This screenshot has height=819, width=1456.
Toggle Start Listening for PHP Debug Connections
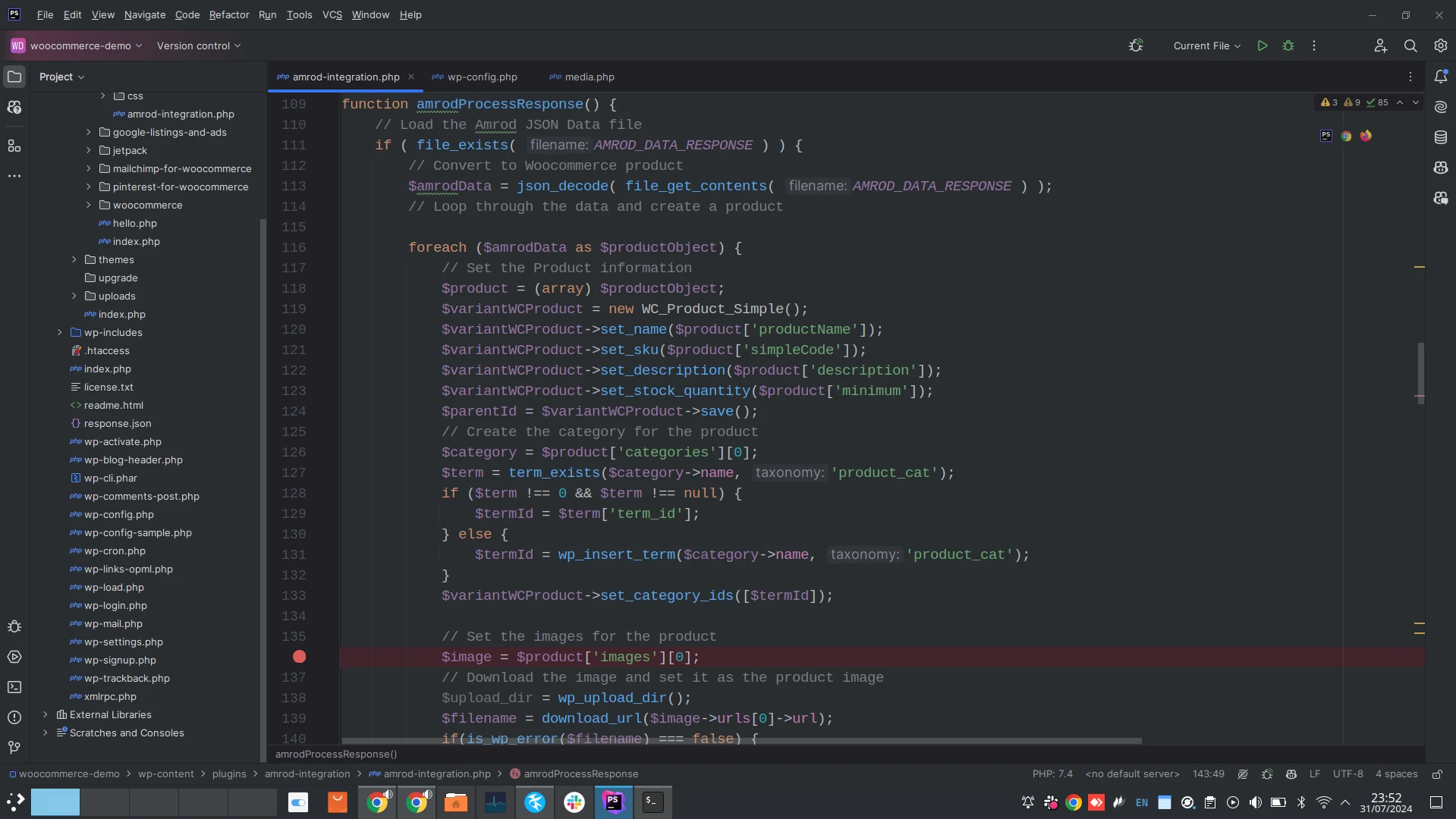[1136, 45]
